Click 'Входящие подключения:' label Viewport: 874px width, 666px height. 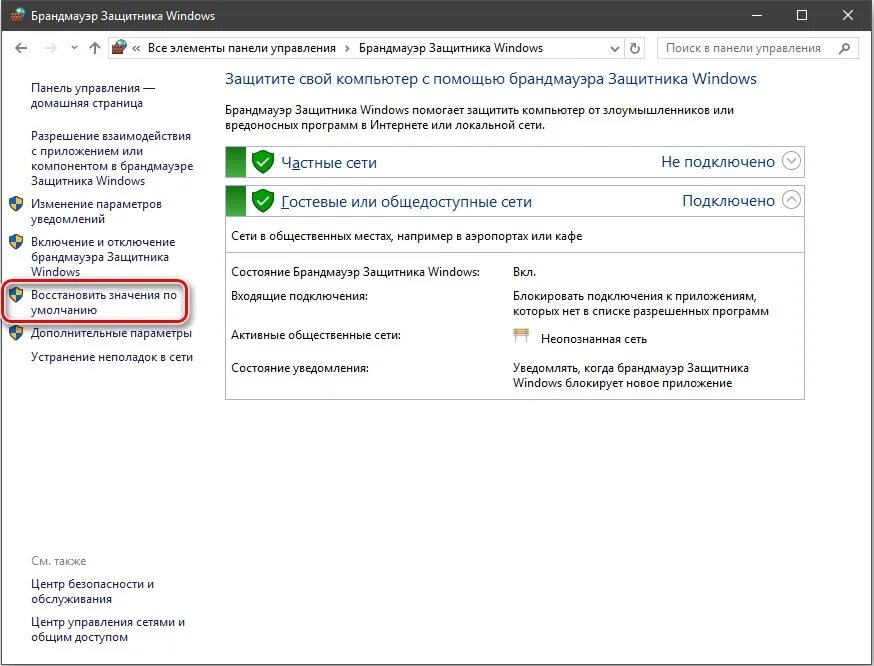[299, 296]
